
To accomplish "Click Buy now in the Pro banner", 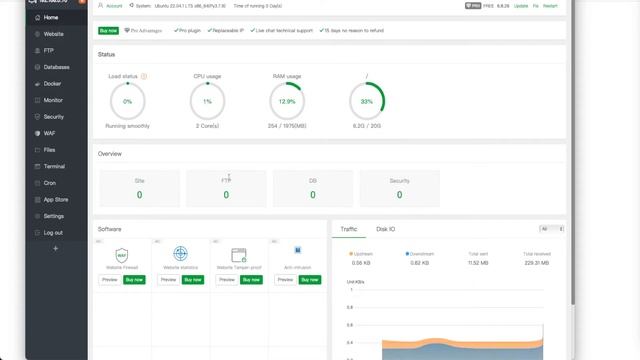I will (x=108, y=31).
